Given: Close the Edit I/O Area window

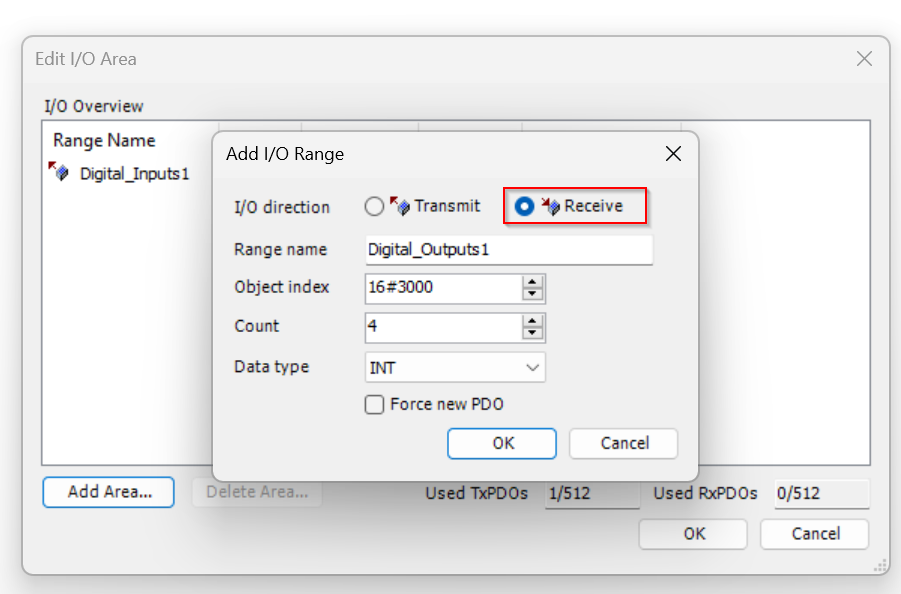Looking at the screenshot, I should (864, 59).
